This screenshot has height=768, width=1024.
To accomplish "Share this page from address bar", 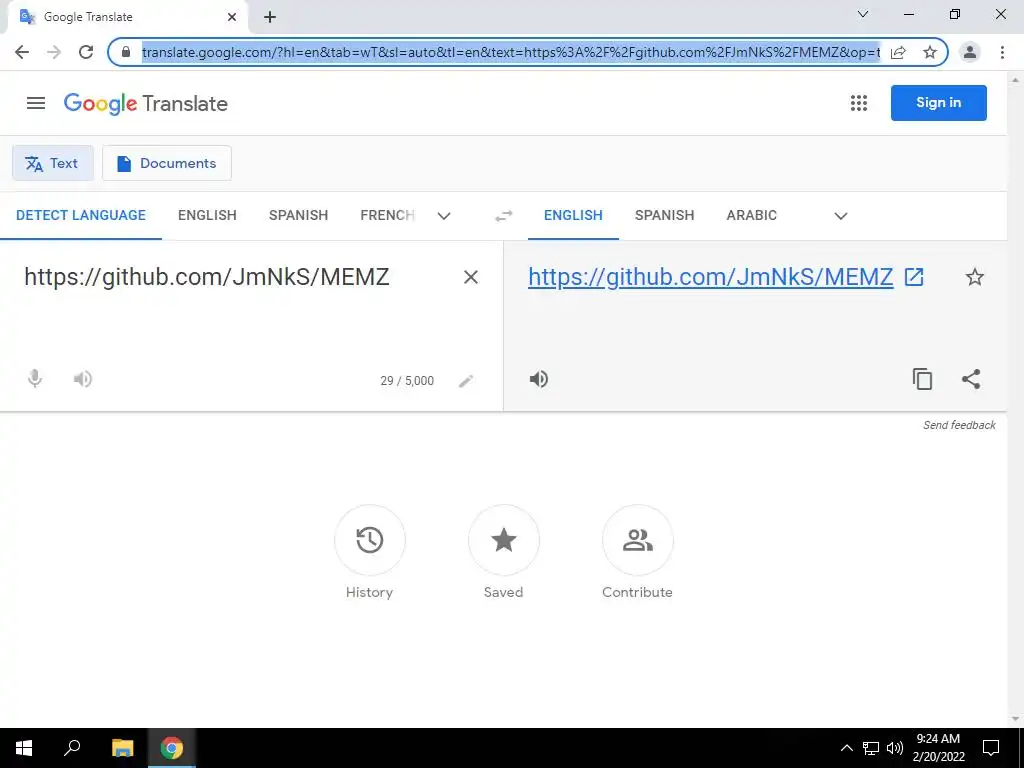I will pos(898,52).
